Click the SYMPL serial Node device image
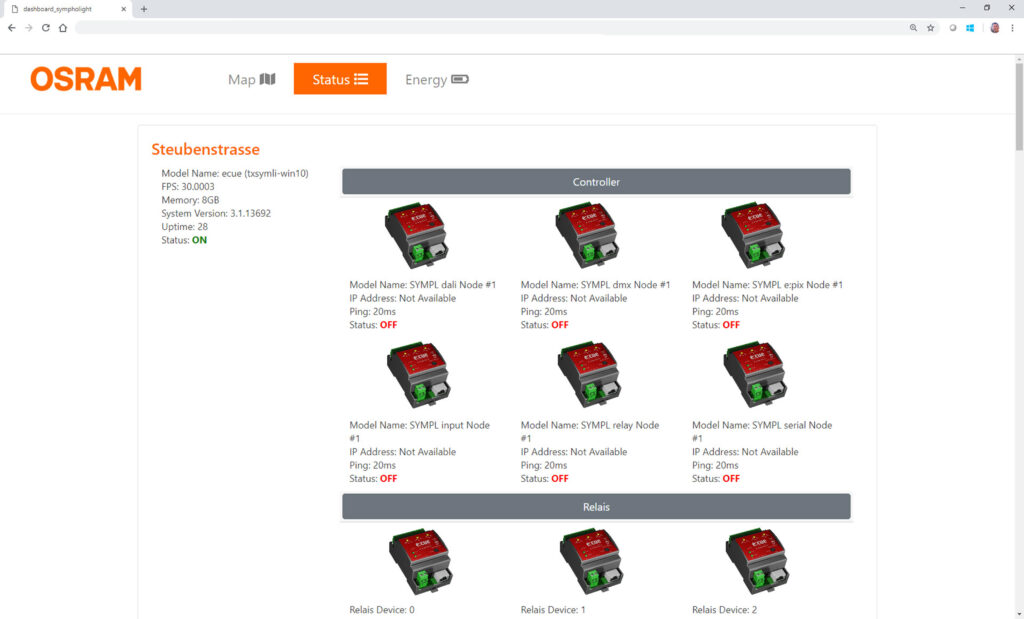Viewport: 1024px width, 619px height. [756, 374]
